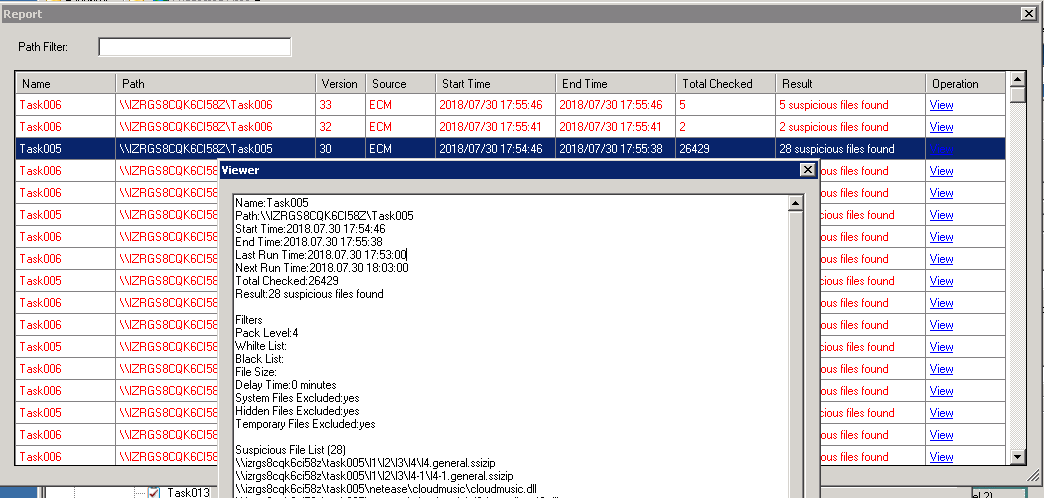The width and height of the screenshot is (1044, 498).
Task: Open View link for the 5 suspicious files row
Action: click(941, 105)
